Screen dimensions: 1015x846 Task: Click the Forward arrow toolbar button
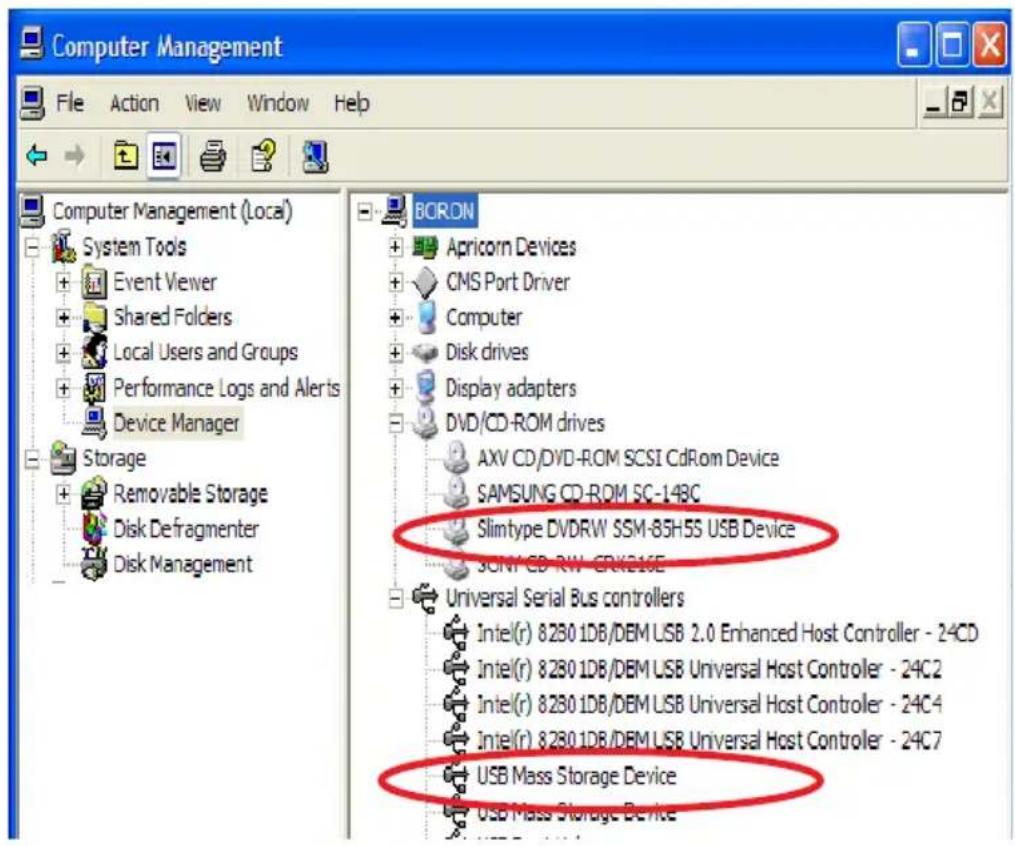click(x=74, y=156)
